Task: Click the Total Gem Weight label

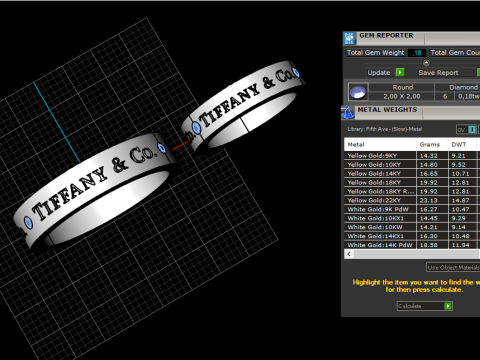Action: tap(375, 53)
